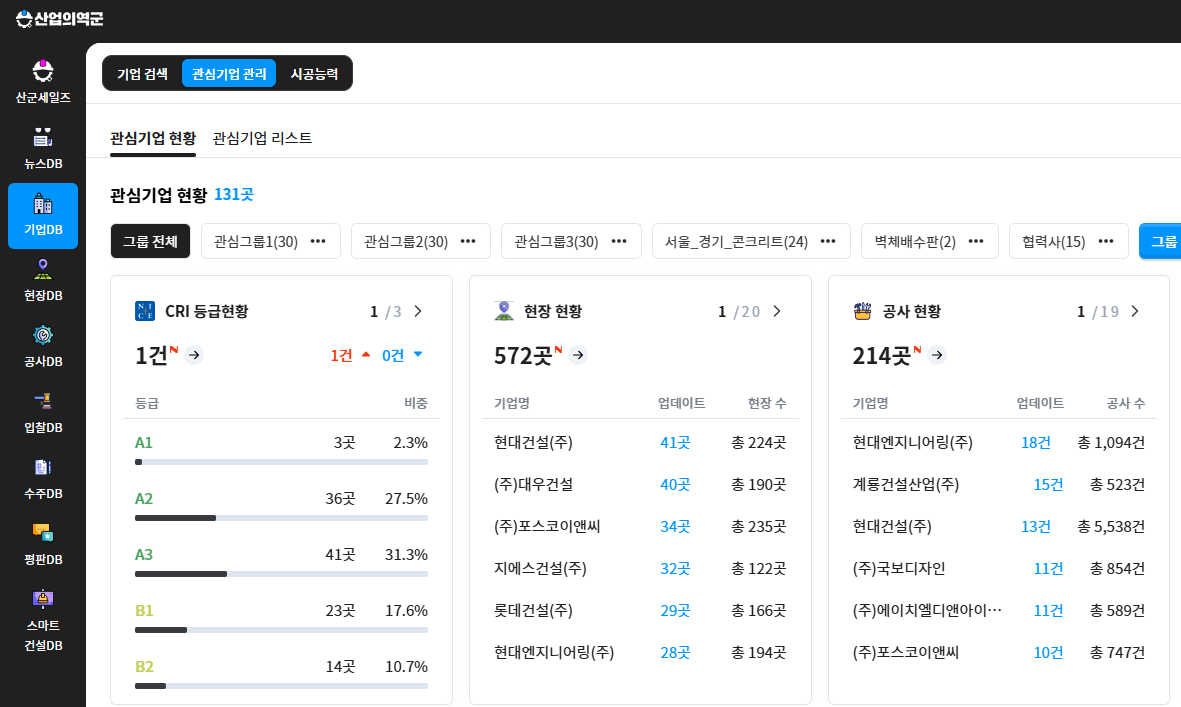Open the 관심그룹1(30) more options menu

(x=318, y=241)
